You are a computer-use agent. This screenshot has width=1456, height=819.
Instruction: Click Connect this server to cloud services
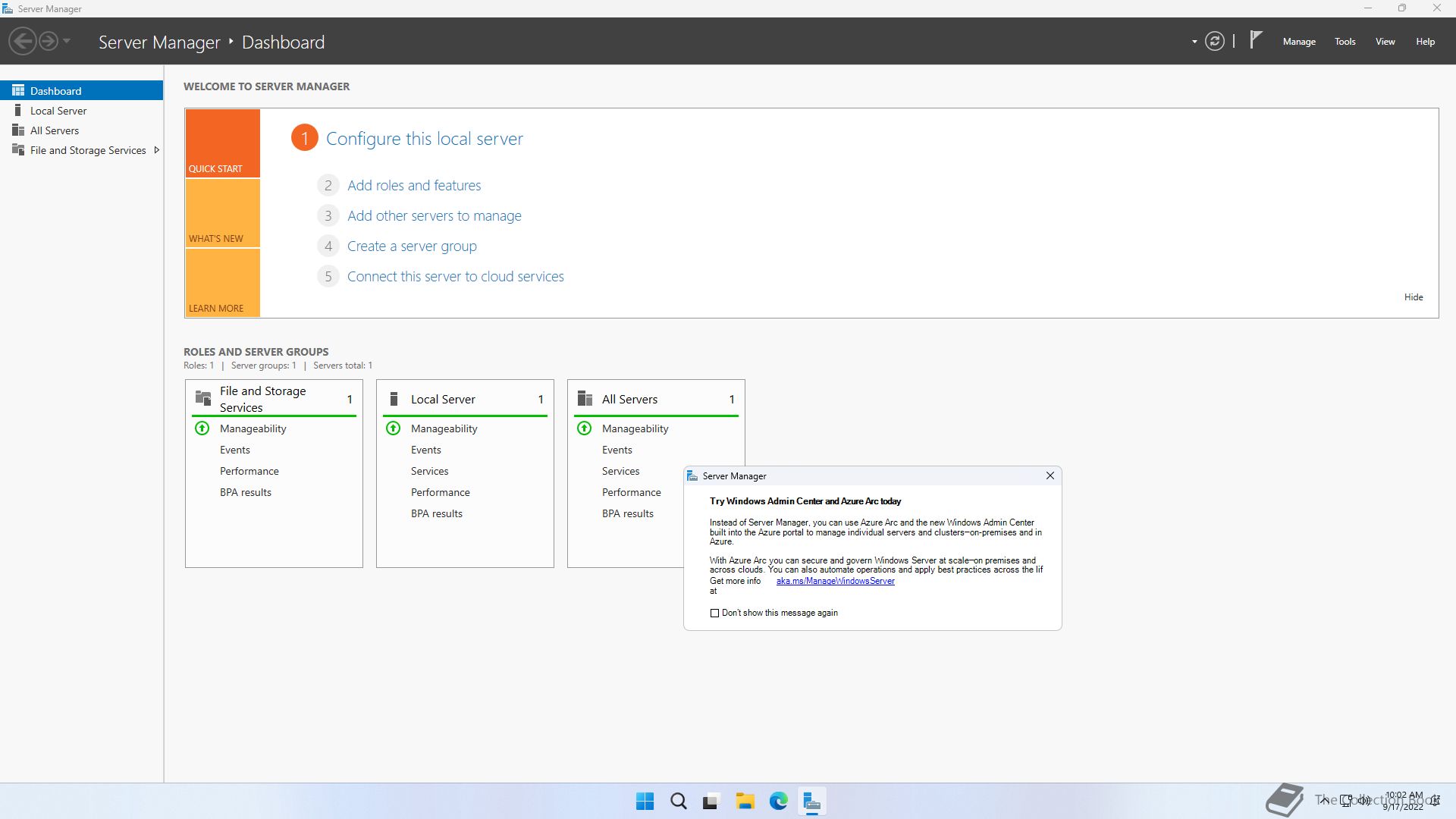pos(456,277)
